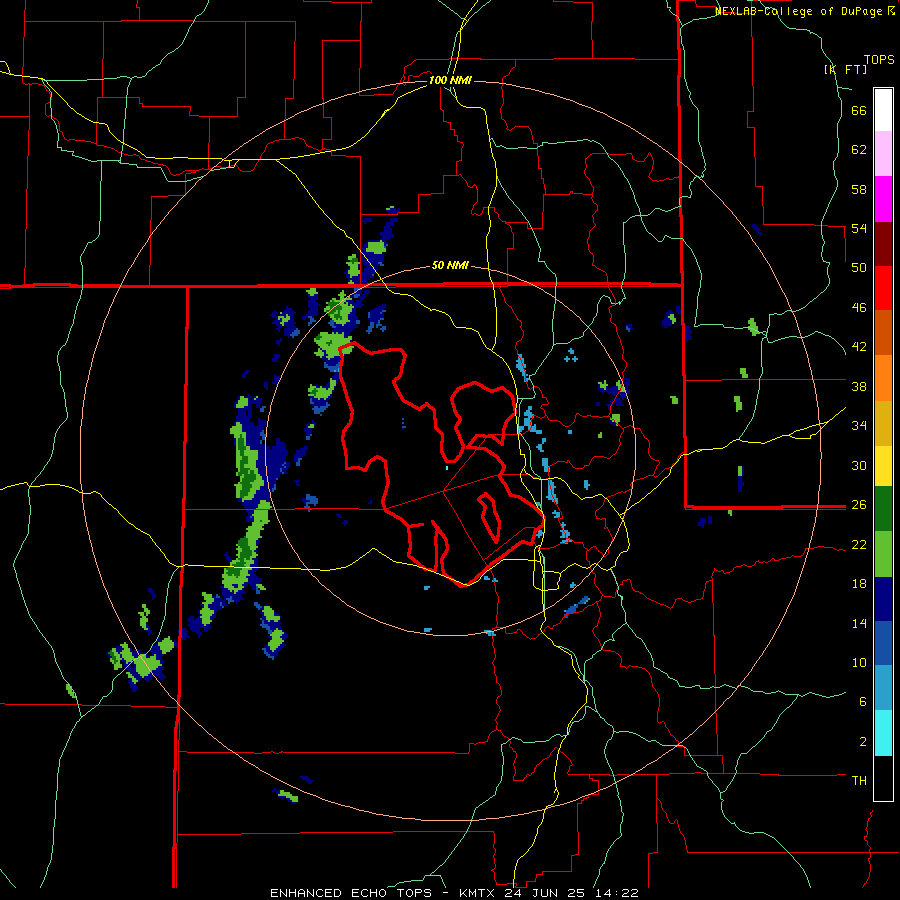
Task: Click the "TH" threshold label in the legend
Action: click(859, 780)
